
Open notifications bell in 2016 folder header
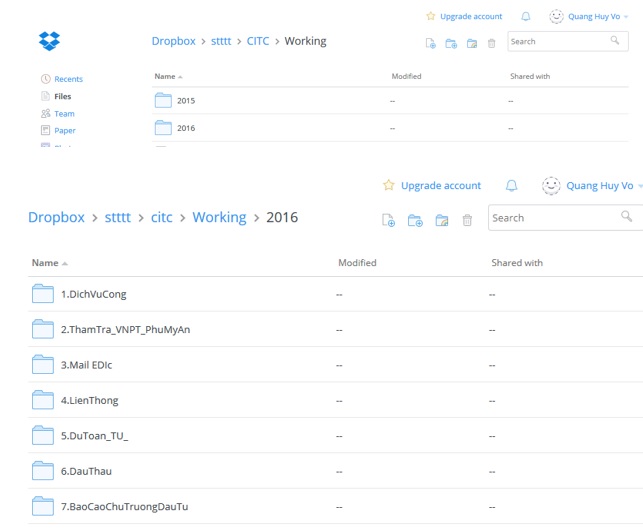(512, 186)
